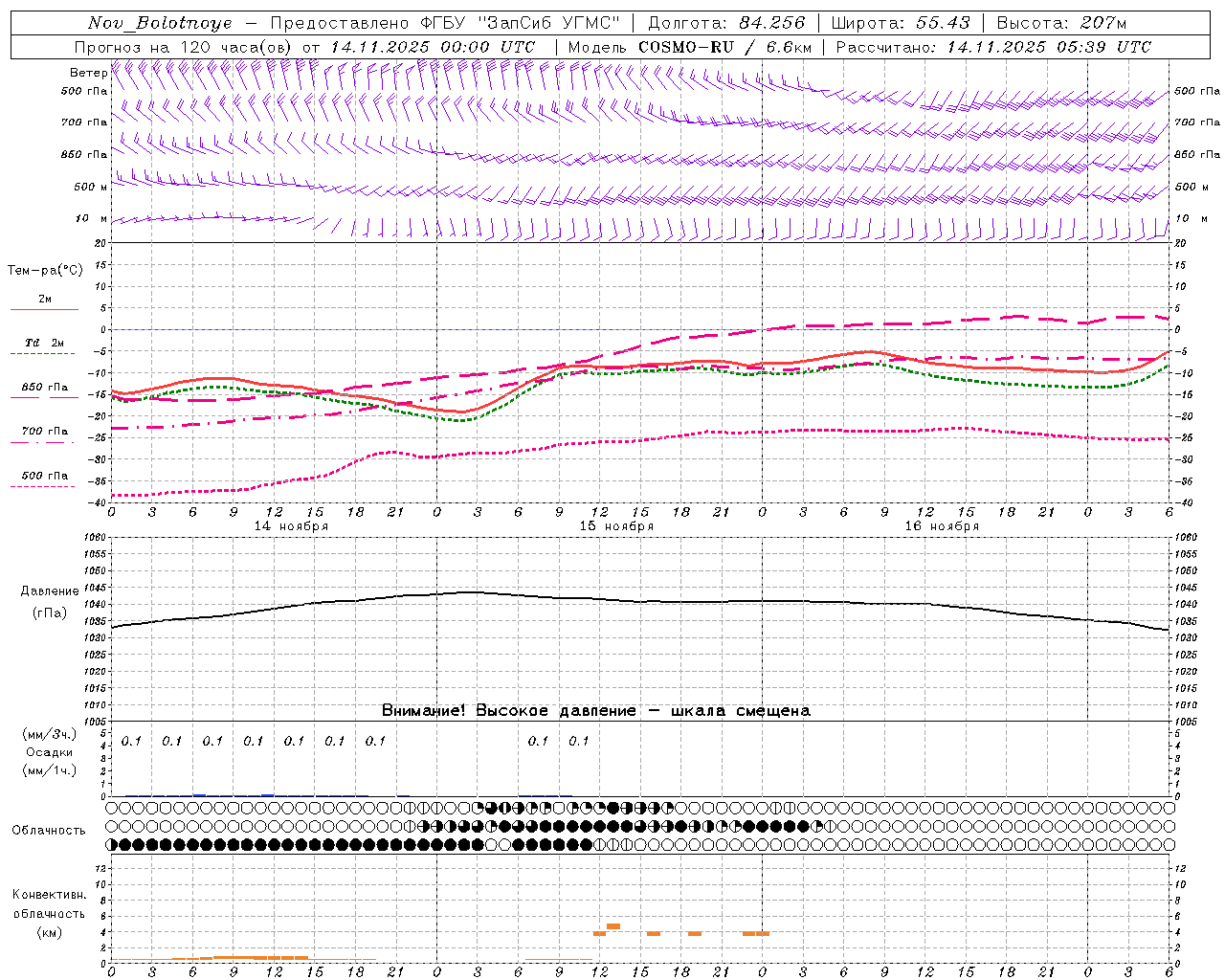Click the 10 м wind level label on left
Viewport: 1225px width, 980px height.
tap(92, 219)
